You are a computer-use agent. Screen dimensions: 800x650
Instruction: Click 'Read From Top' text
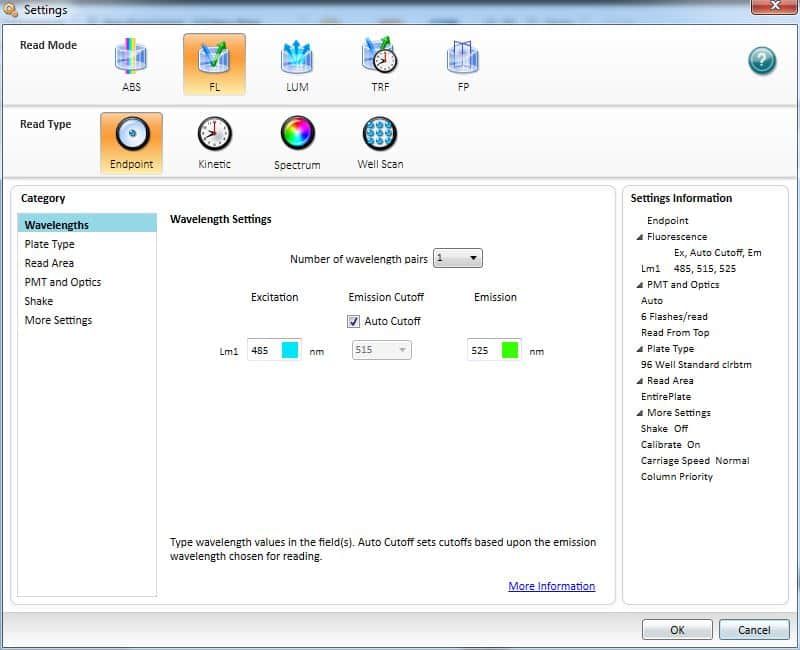(x=675, y=333)
